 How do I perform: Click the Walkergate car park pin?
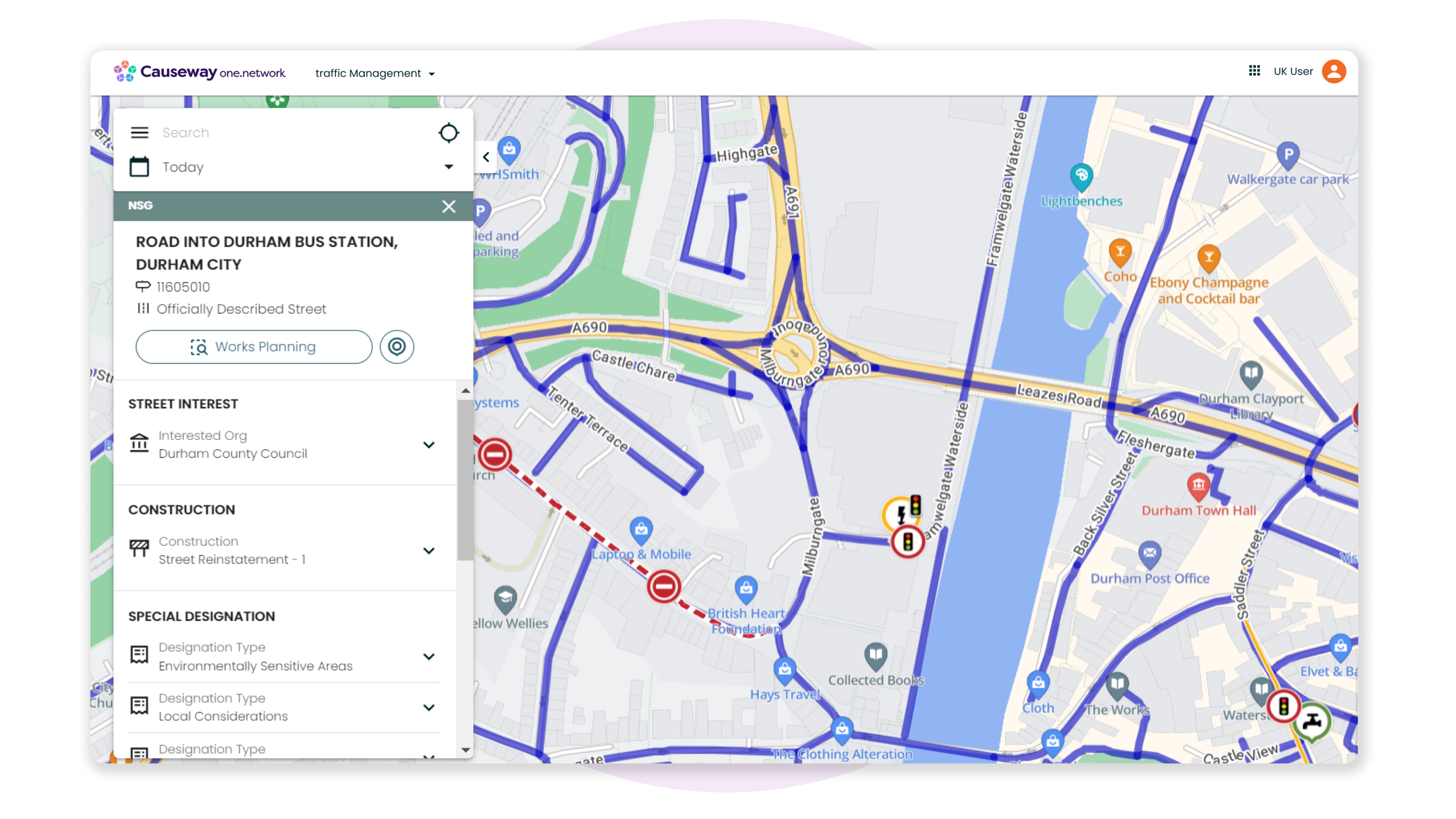pyautogui.click(x=1288, y=155)
